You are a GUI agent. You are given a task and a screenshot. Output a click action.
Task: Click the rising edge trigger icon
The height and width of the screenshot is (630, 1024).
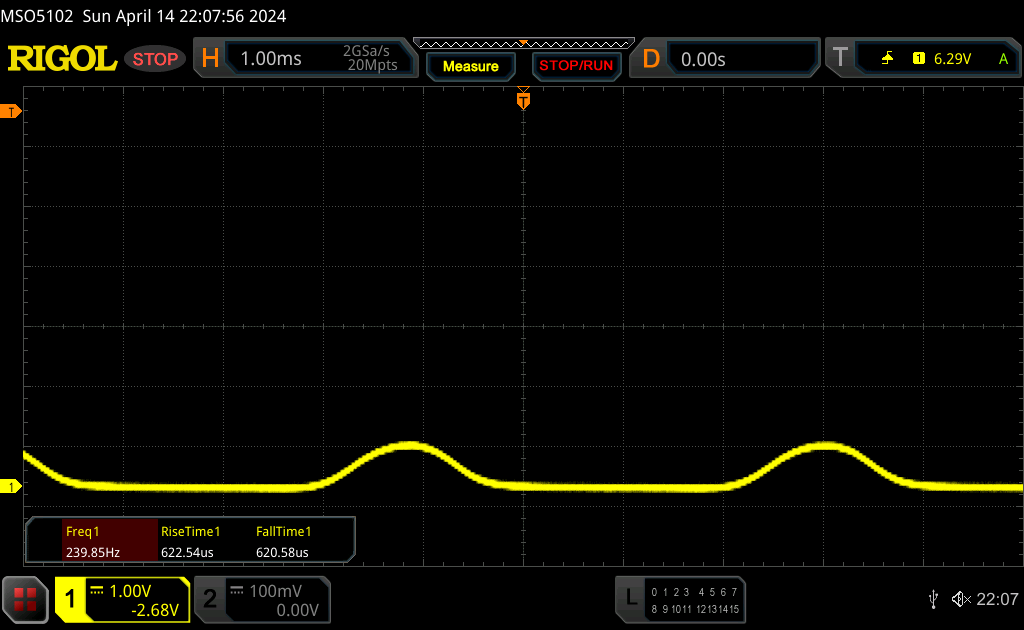pos(887,59)
